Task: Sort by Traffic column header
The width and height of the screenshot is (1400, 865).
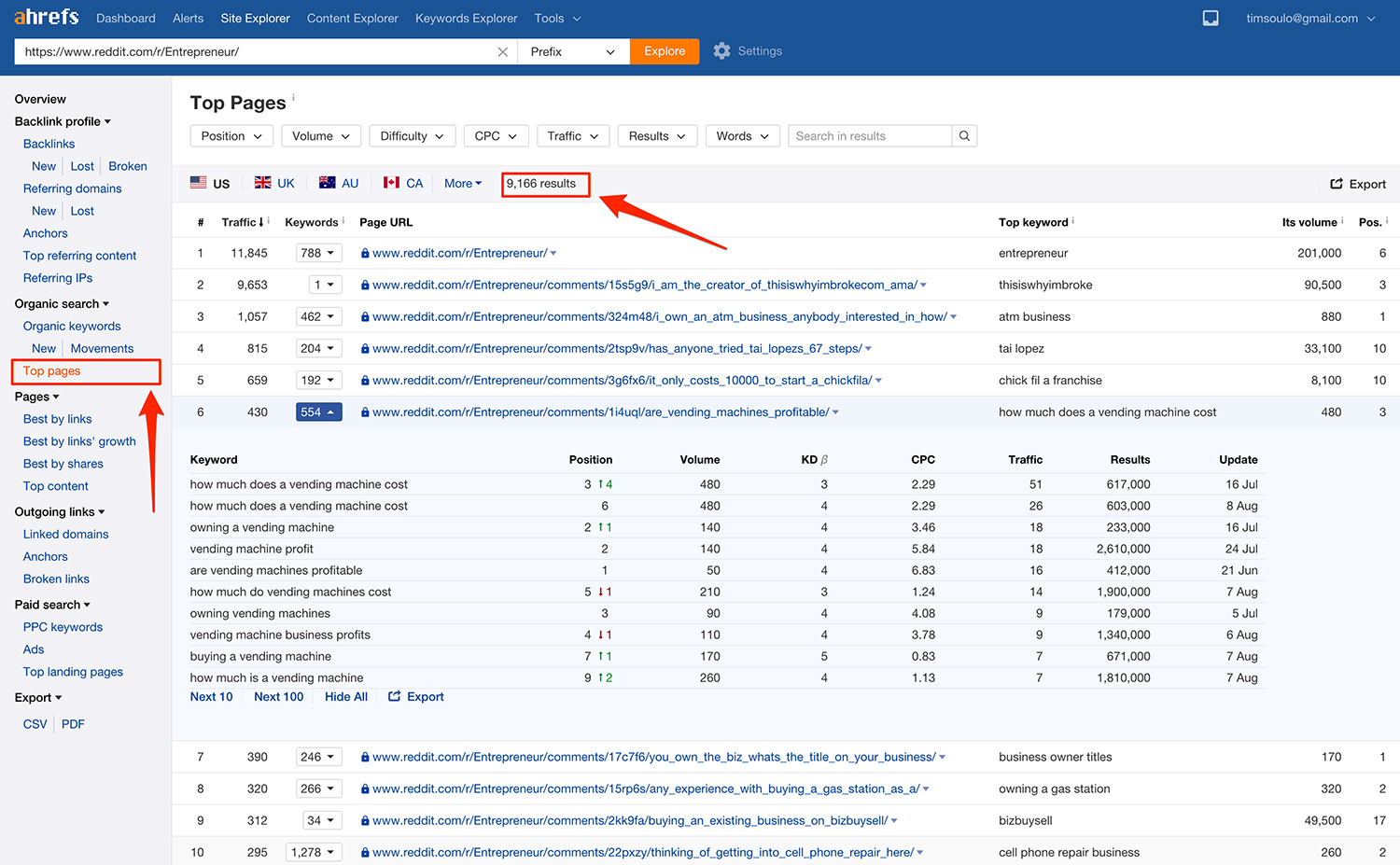Action: (x=243, y=222)
